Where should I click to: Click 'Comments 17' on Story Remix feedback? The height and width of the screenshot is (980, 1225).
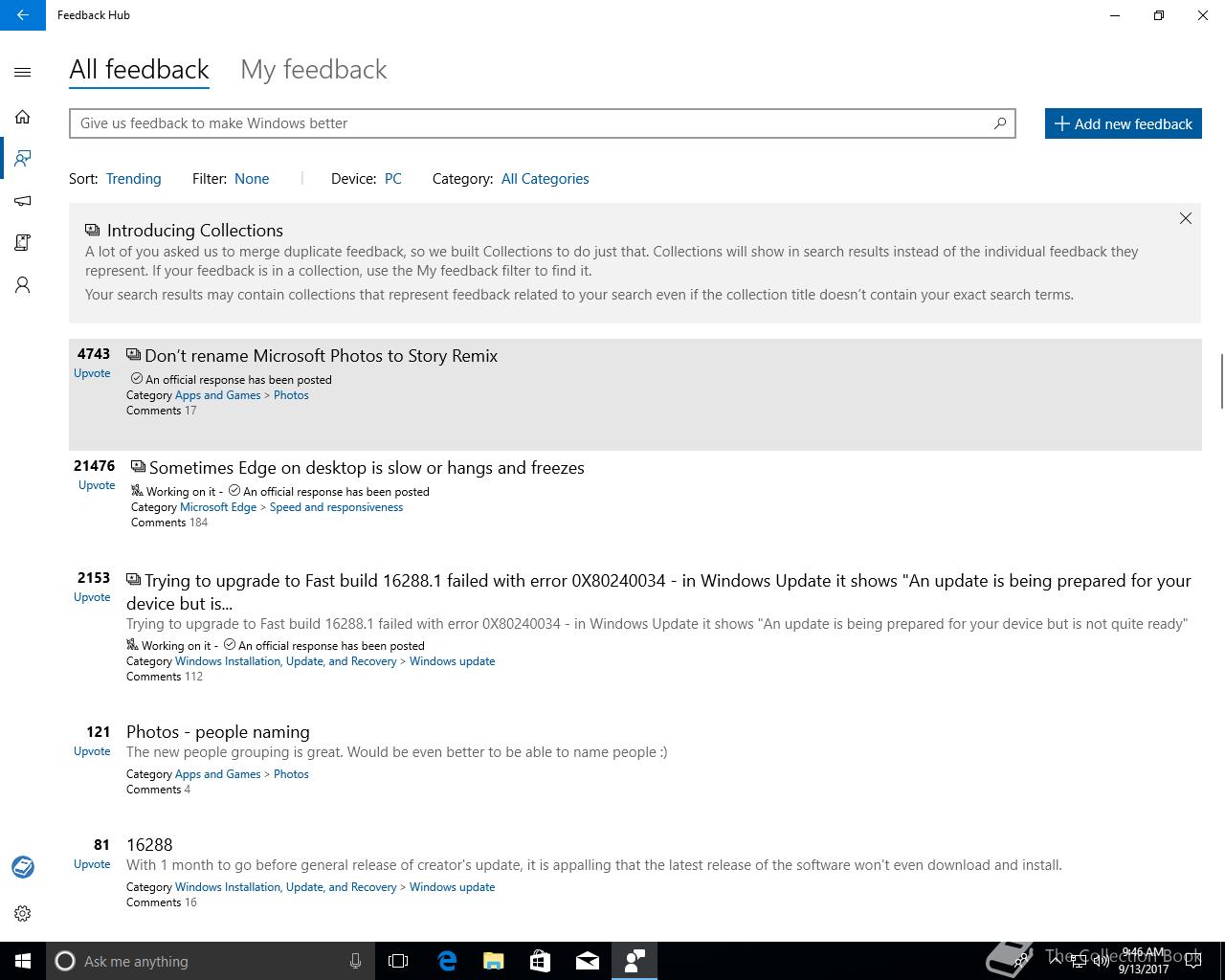pos(161,411)
